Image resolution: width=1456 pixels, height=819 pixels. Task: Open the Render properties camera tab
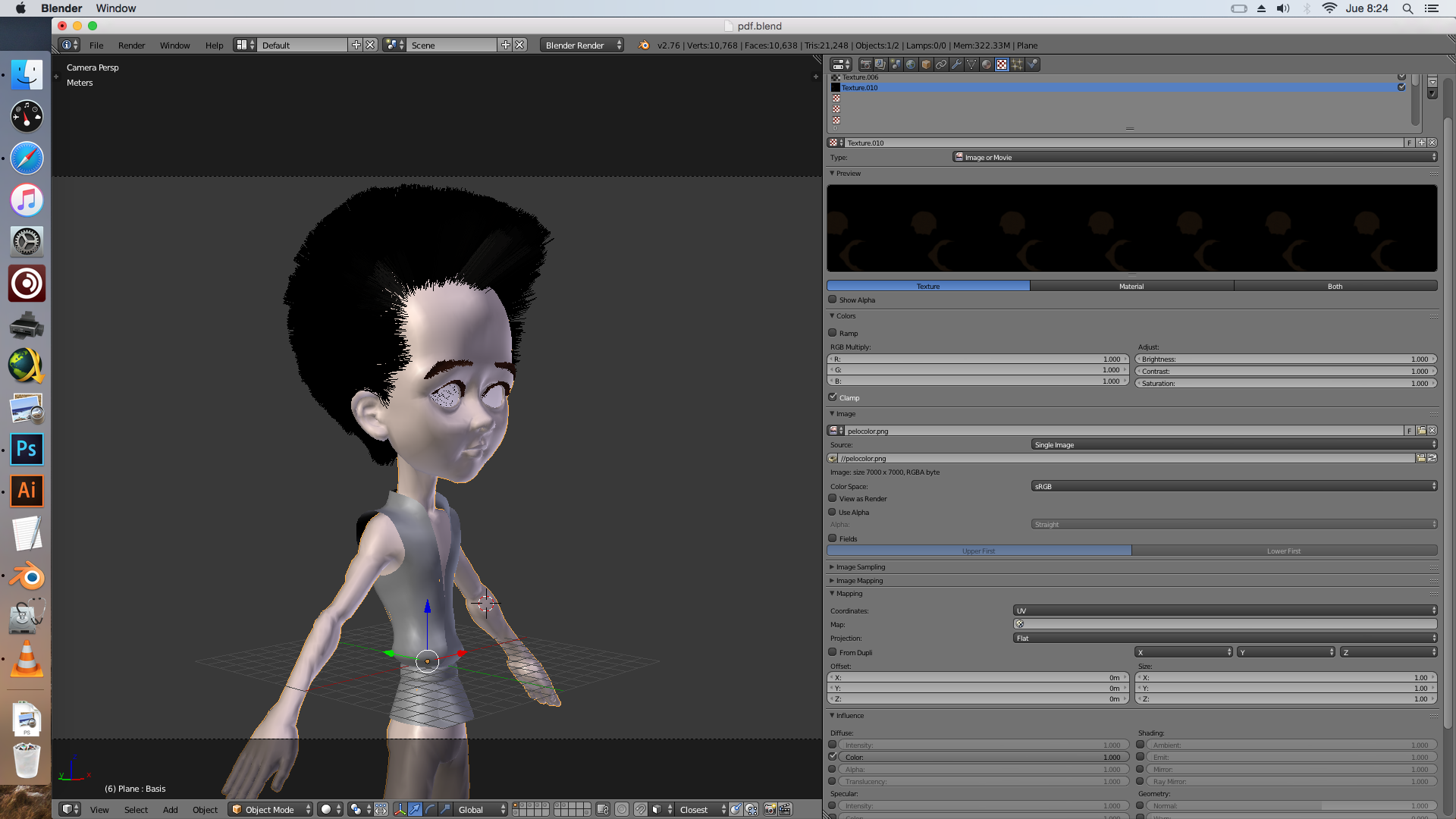[865, 64]
